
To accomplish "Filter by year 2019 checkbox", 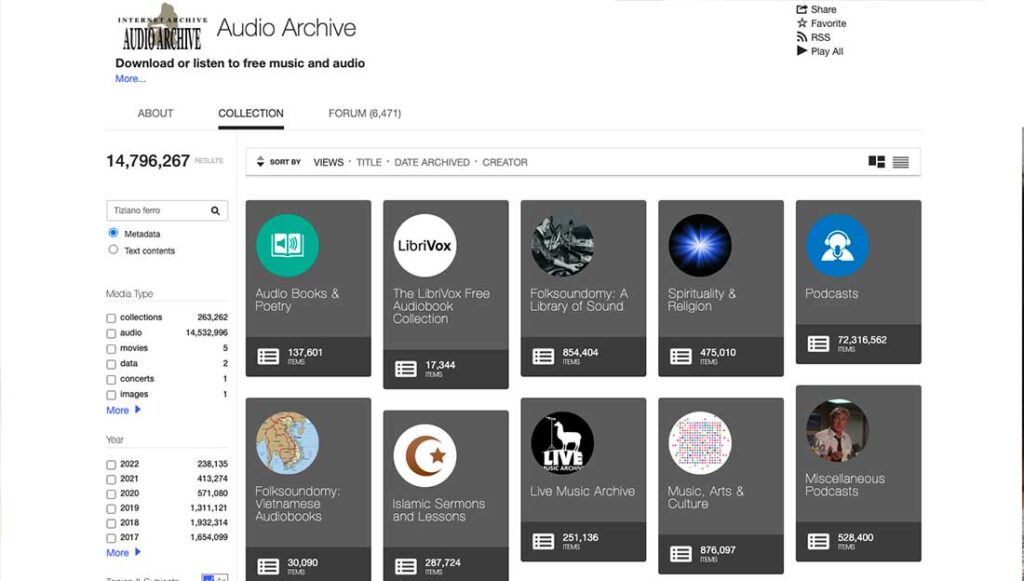I will tap(111, 509).
